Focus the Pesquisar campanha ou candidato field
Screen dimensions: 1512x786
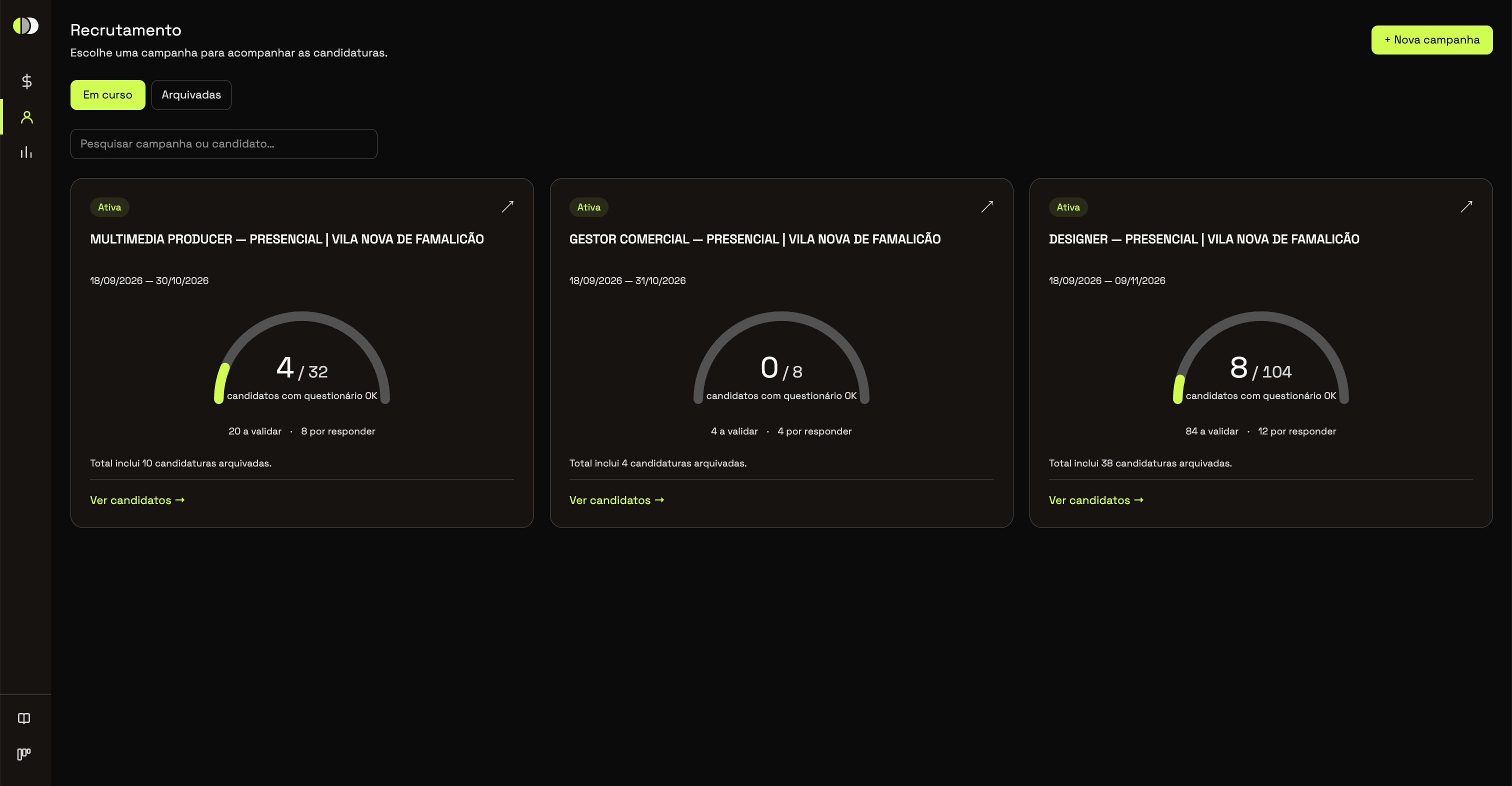223,144
